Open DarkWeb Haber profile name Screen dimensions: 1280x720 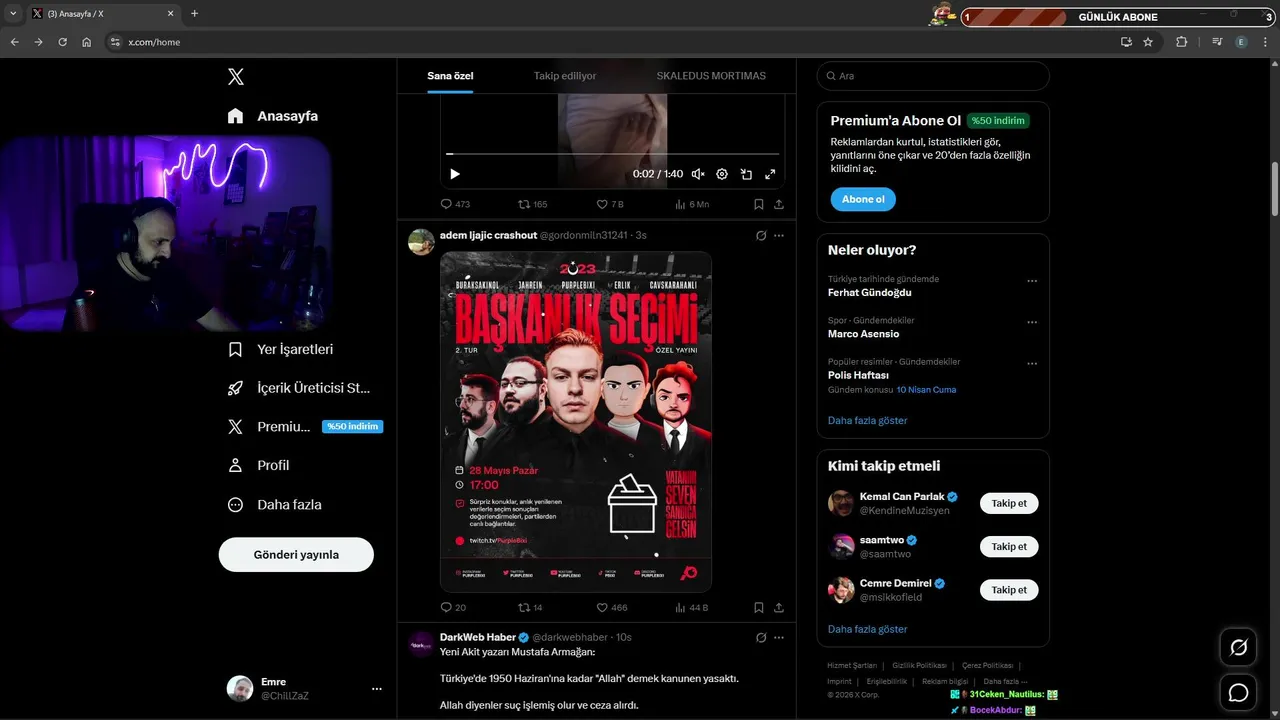[x=477, y=637]
